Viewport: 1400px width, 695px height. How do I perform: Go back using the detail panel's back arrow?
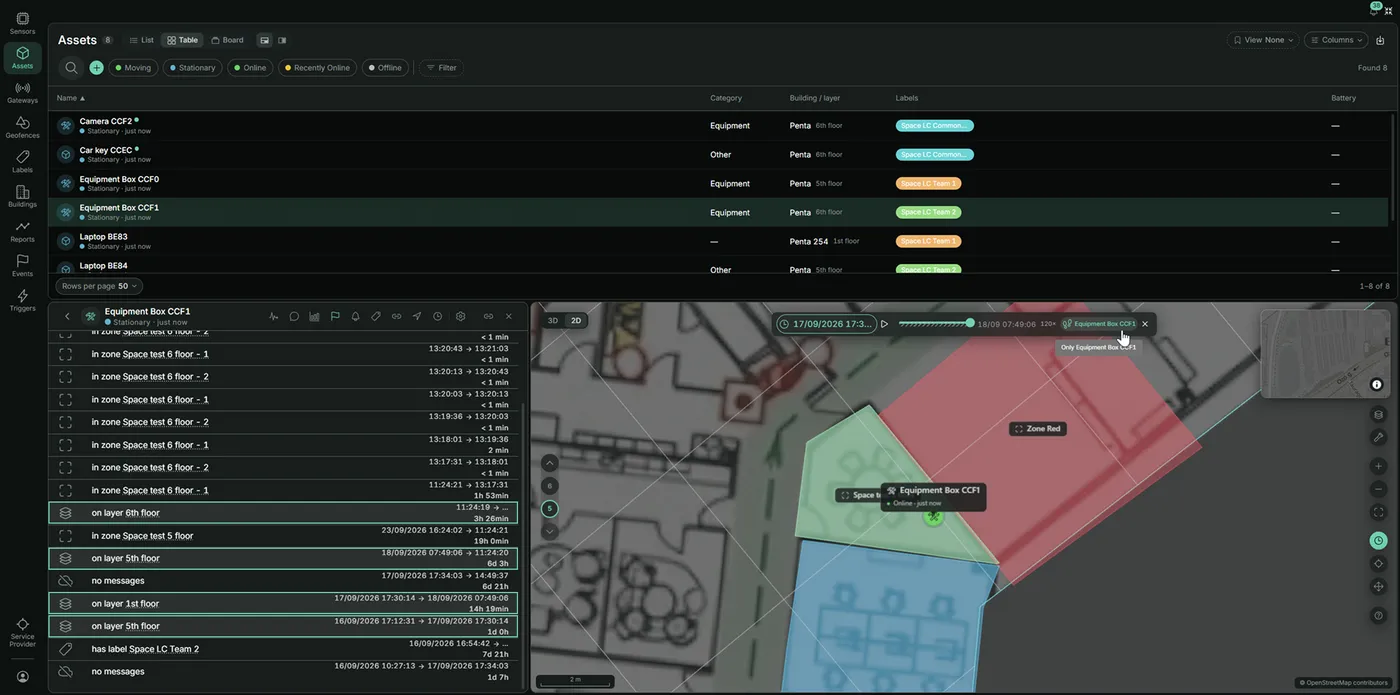(67, 316)
